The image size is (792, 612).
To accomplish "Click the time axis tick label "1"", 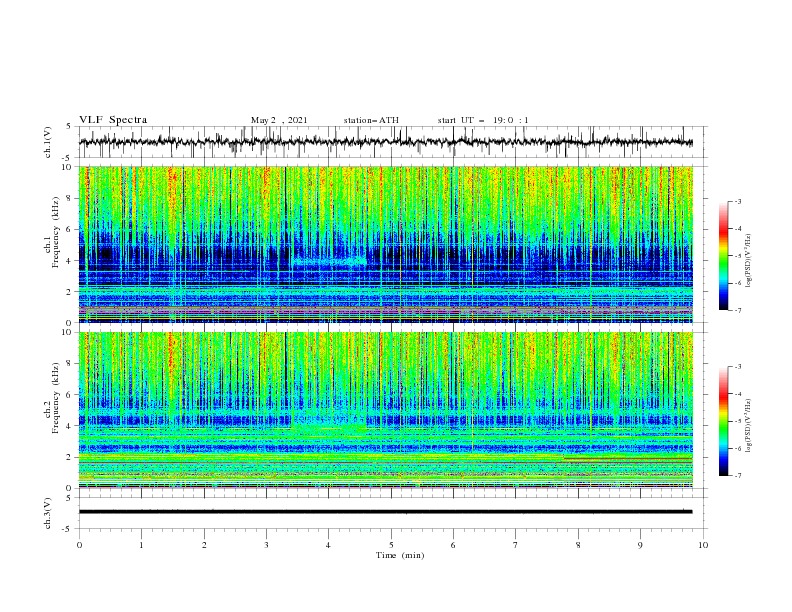I will 141,545.
